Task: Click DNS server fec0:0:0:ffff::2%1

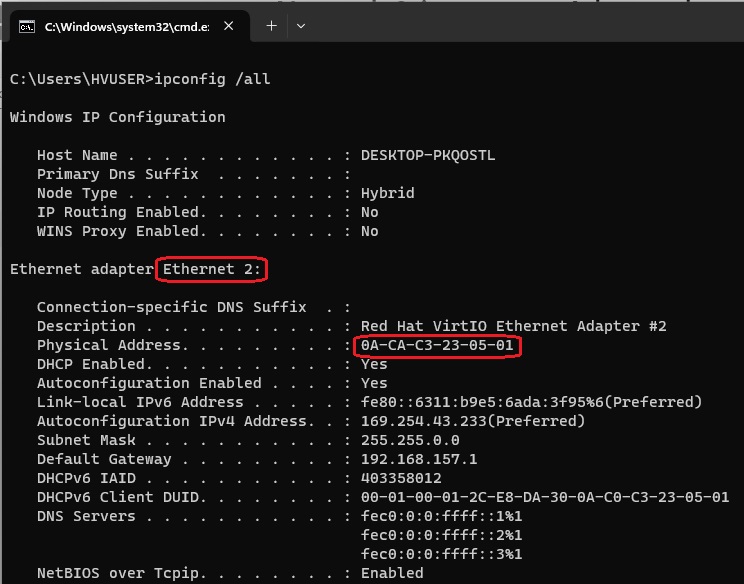Action: (x=442, y=535)
